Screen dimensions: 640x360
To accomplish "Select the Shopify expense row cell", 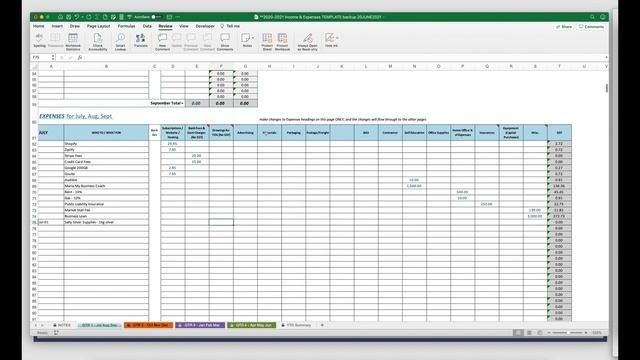I will pos(106,144).
